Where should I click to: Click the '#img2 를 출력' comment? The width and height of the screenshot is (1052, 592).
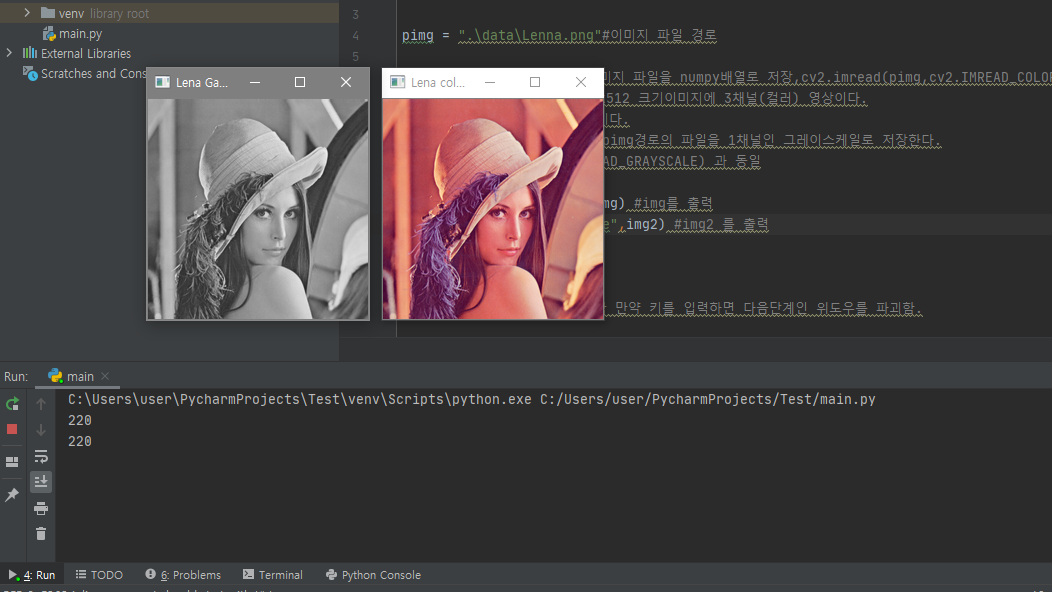(x=721, y=224)
